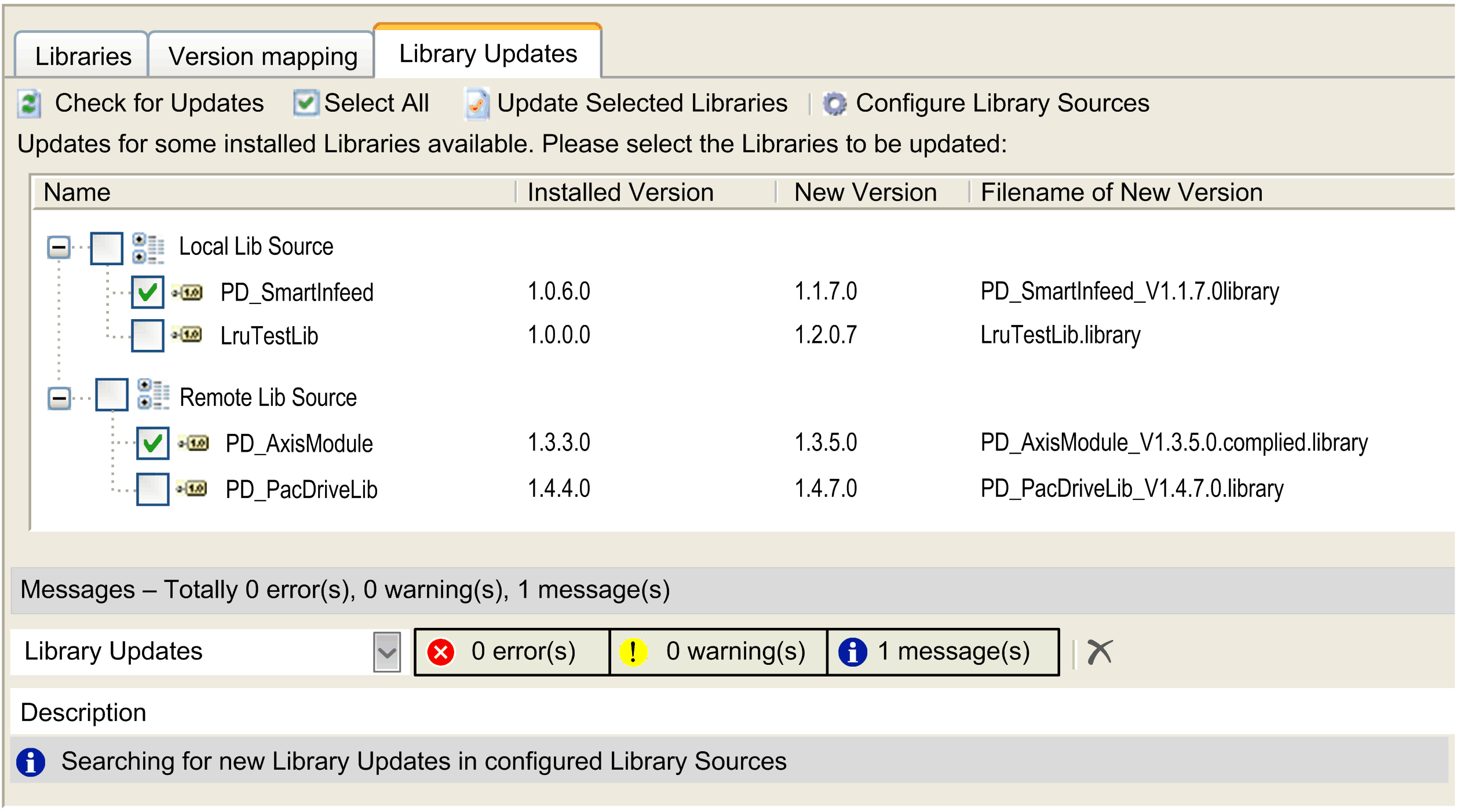Collapse the Local Lib Source tree node
Viewport: 1464px width, 812px height.
pos(58,246)
